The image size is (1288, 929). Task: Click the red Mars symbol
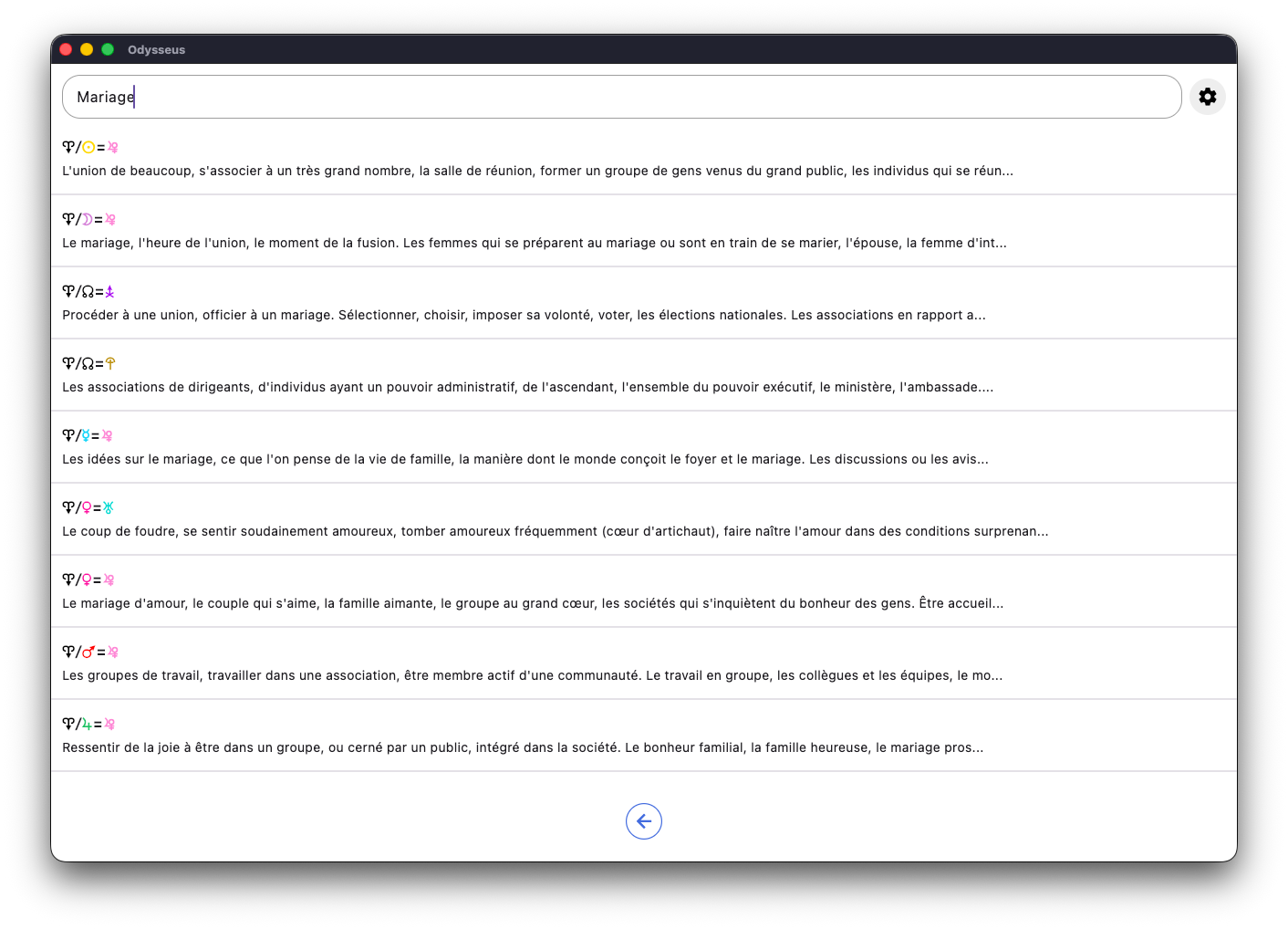coord(88,652)
